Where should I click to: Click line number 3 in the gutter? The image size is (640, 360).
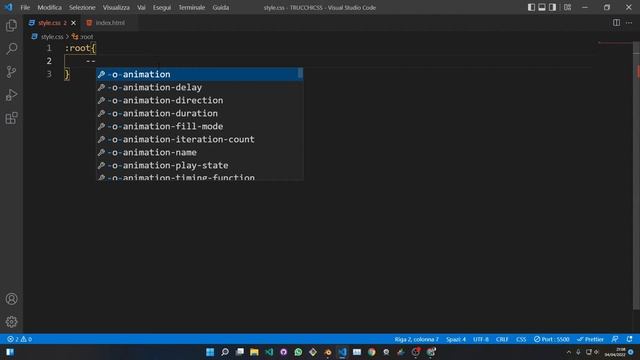(49, 74)
